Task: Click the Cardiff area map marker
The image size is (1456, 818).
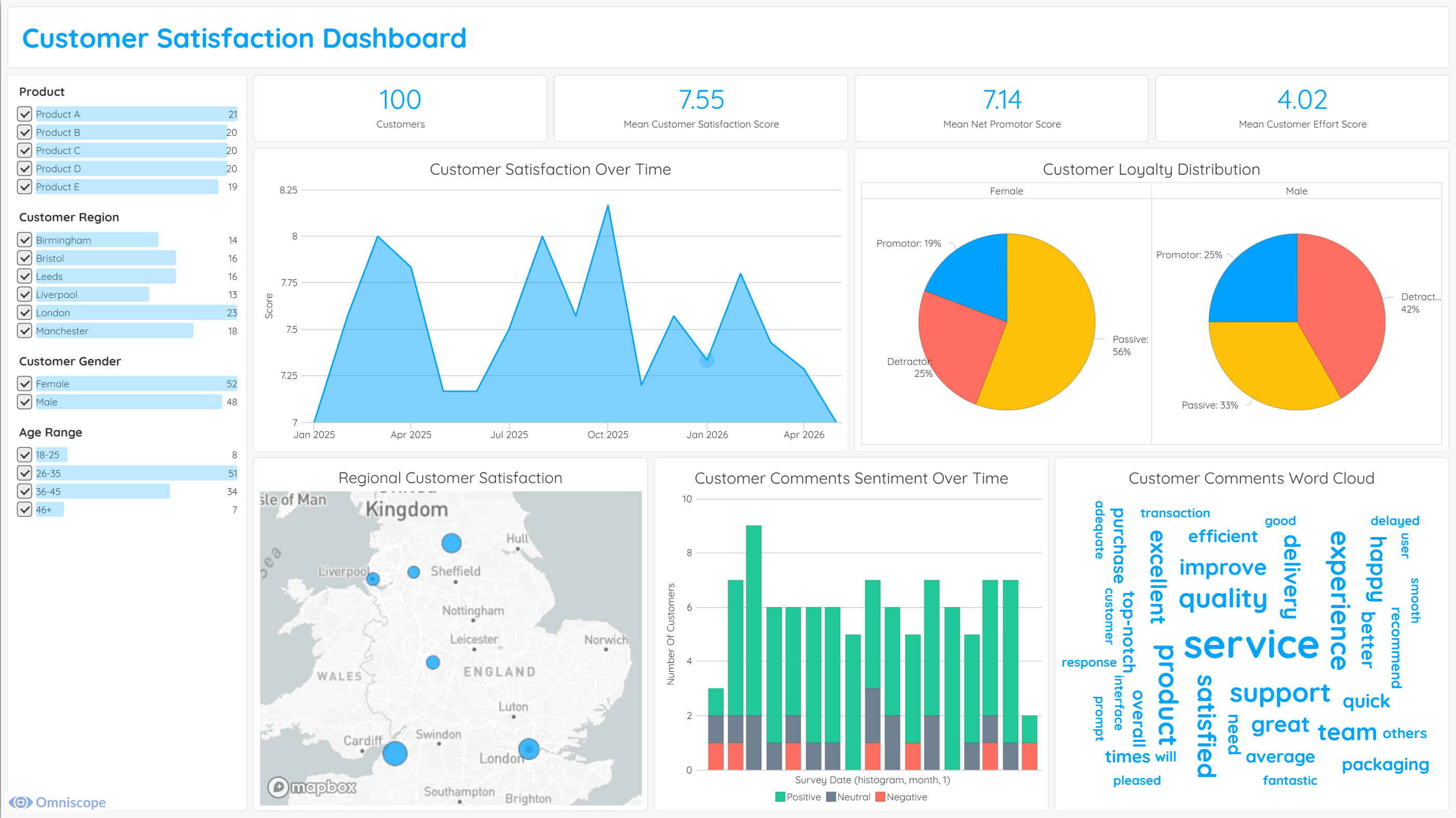Action: coord(395,753)
